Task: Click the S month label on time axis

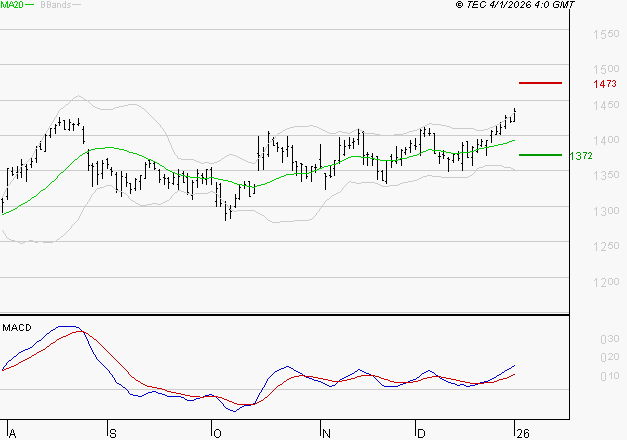Action: [x=113, y=434]
